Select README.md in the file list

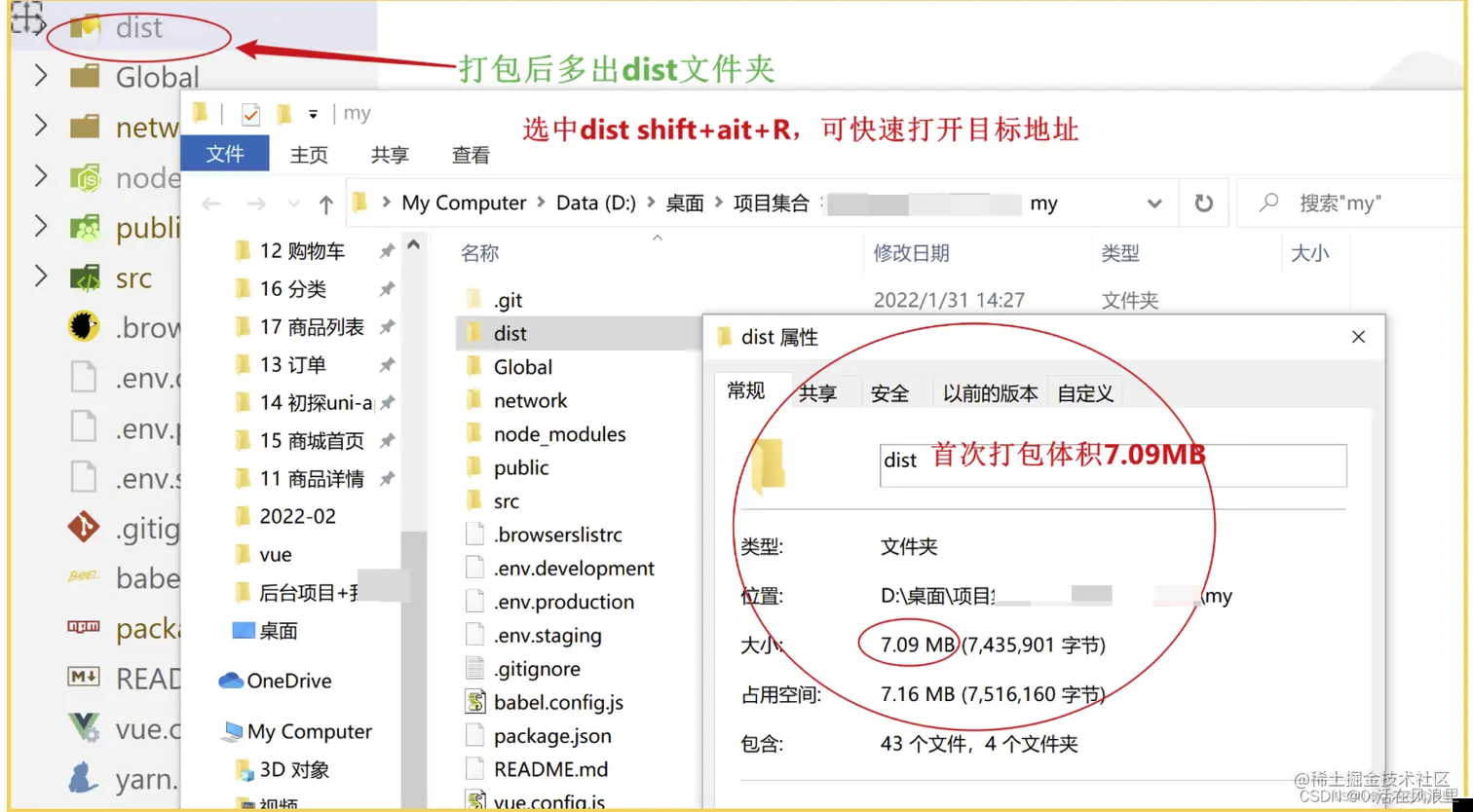pos(550,769)
